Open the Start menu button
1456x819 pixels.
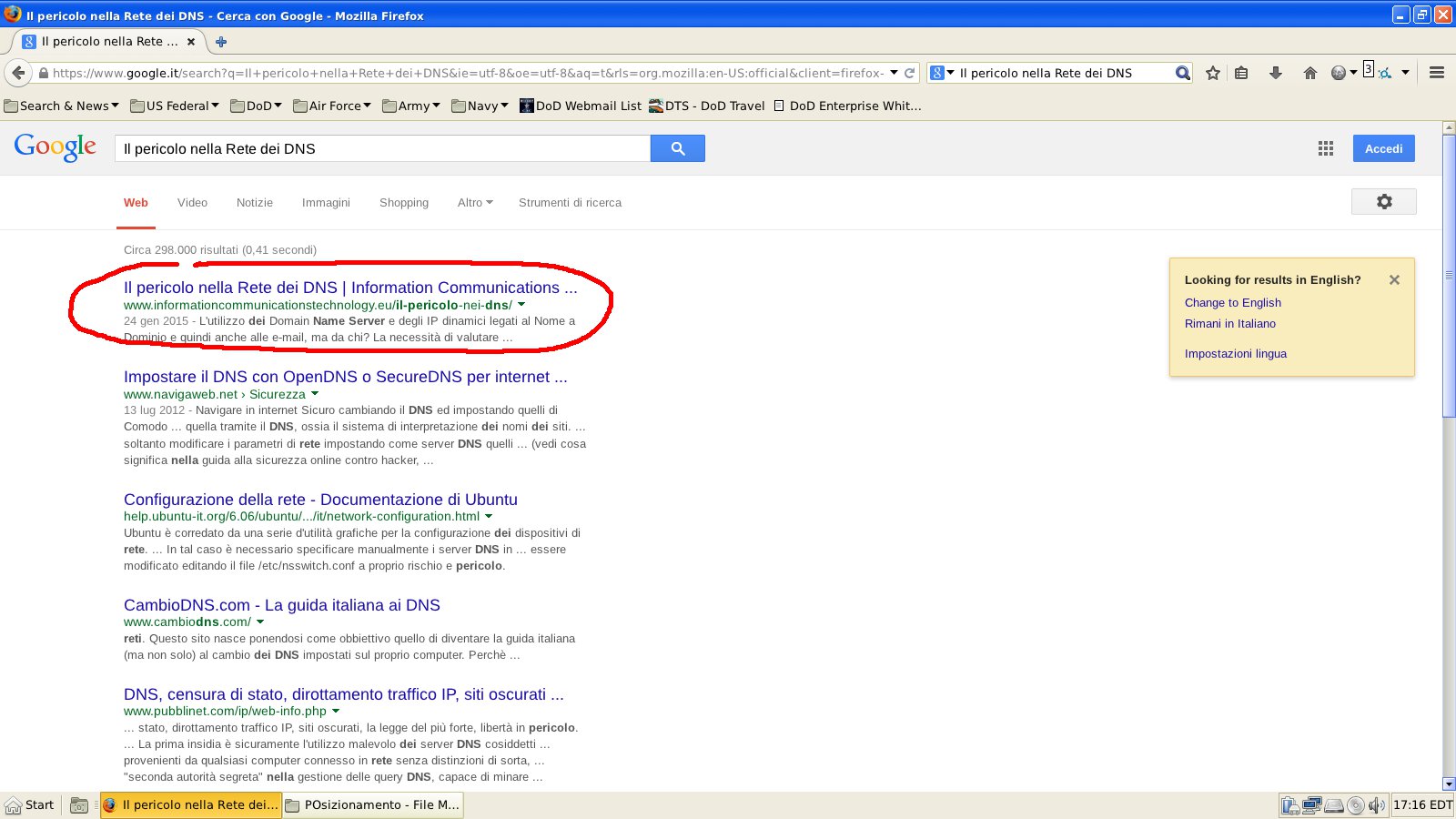coord(30,805)
